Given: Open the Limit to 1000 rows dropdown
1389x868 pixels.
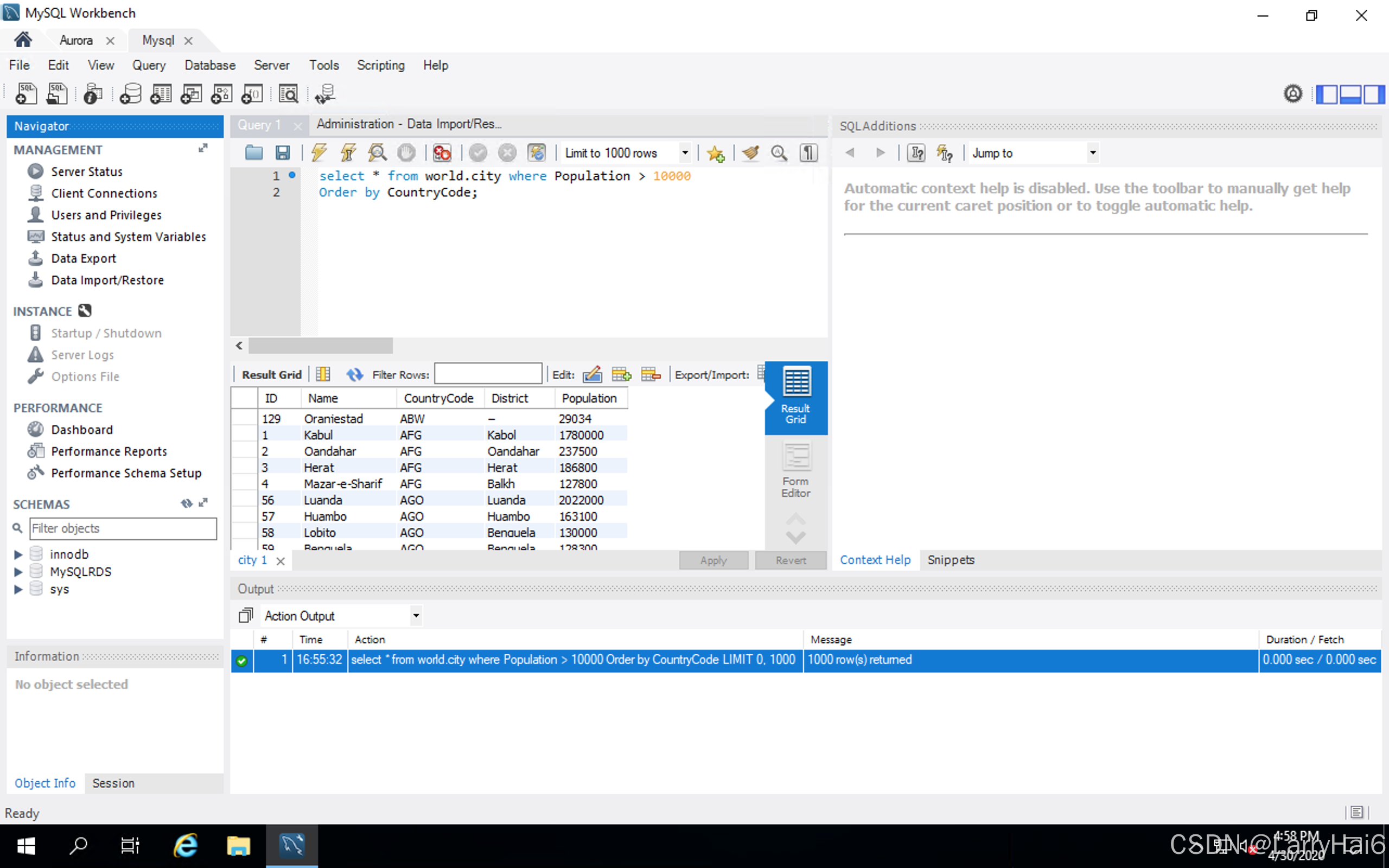Looking at the screenshot, I should [x=685, y=152].
